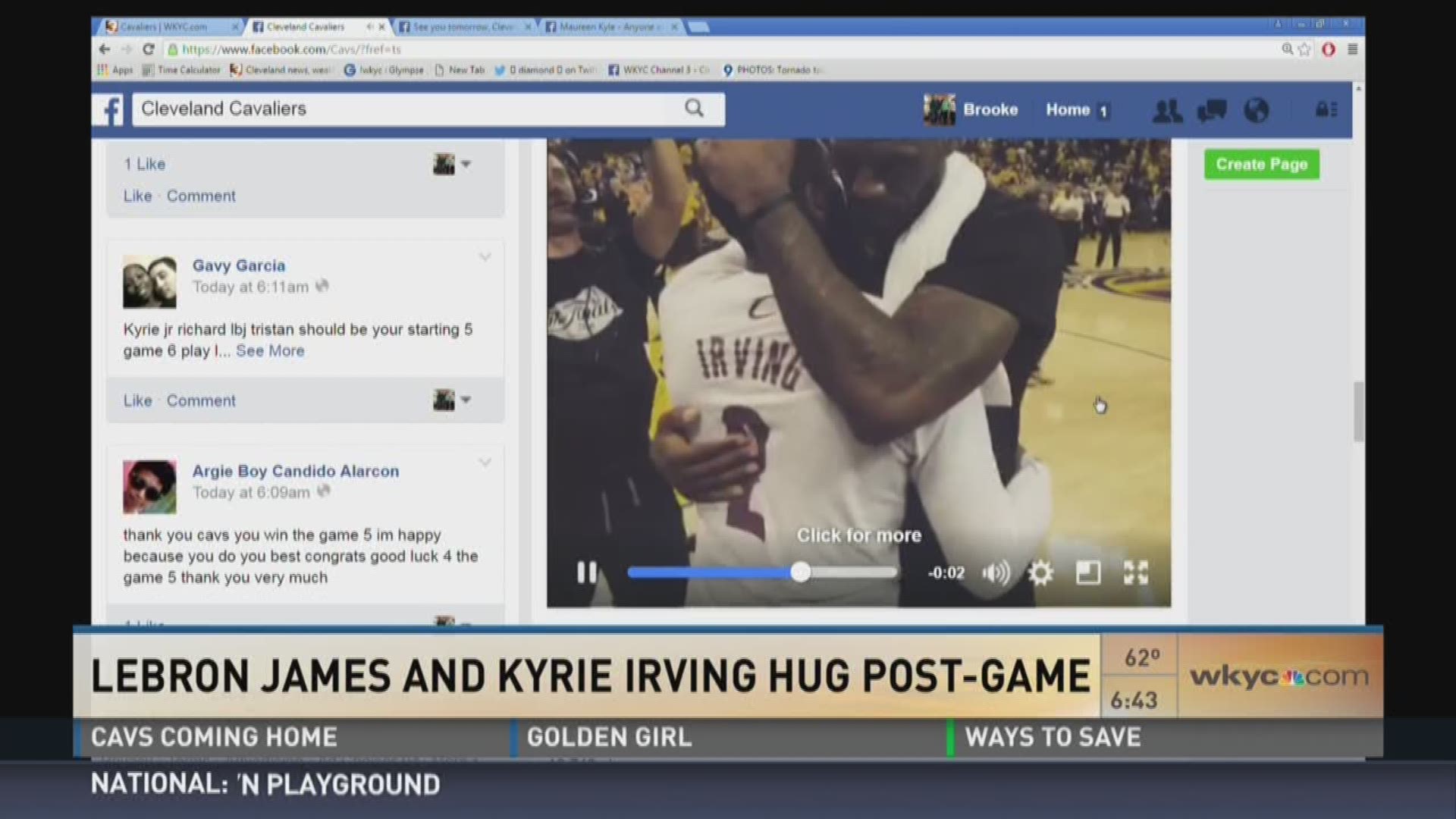This screenshot has width=1456, height=819.
Task: Go back with browser back arrow
Action: pos(105,49)
